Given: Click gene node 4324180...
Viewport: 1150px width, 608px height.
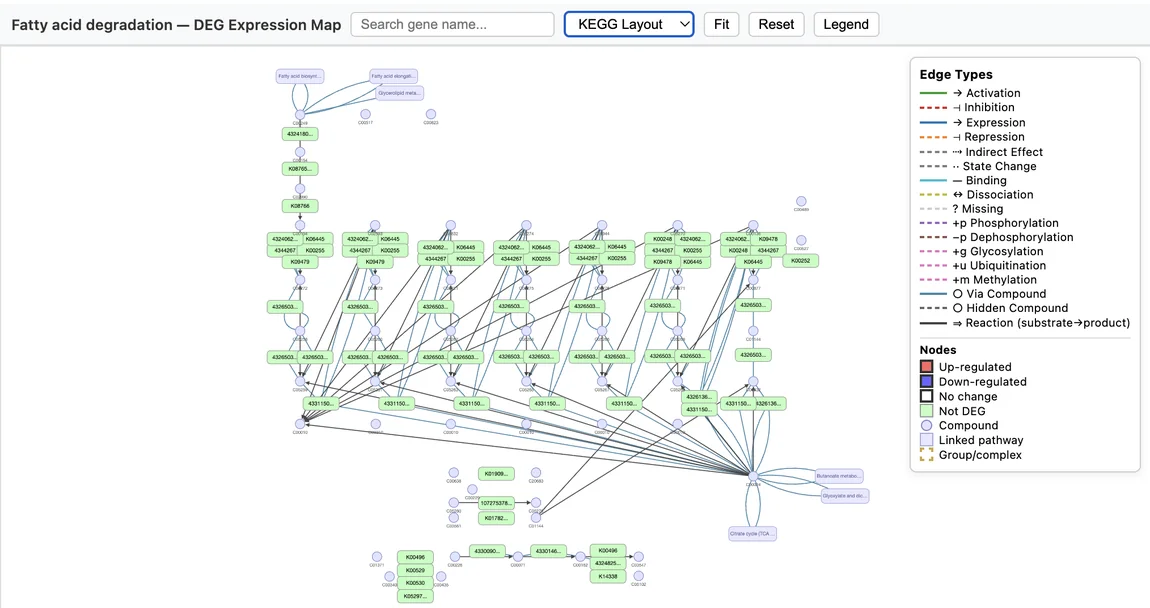Looking at the screenshot, I should coord(300,134).
